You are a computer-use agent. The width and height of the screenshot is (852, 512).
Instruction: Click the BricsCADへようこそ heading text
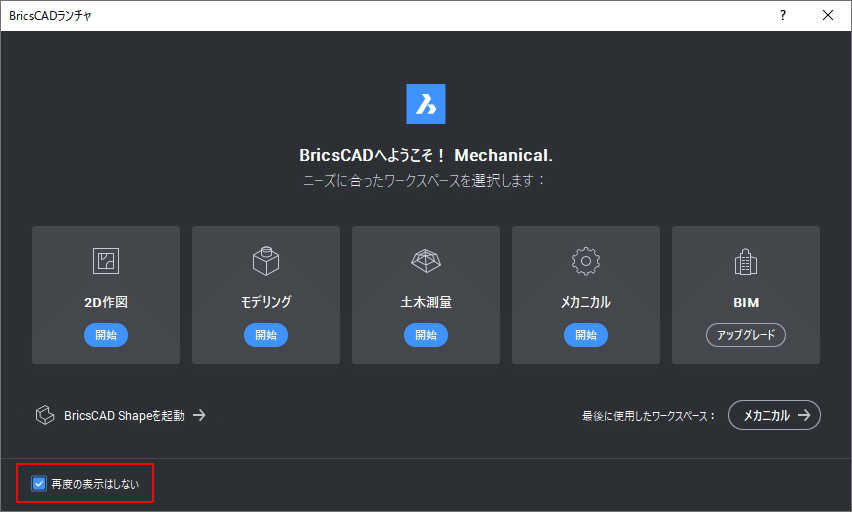[x=426, y=155]
